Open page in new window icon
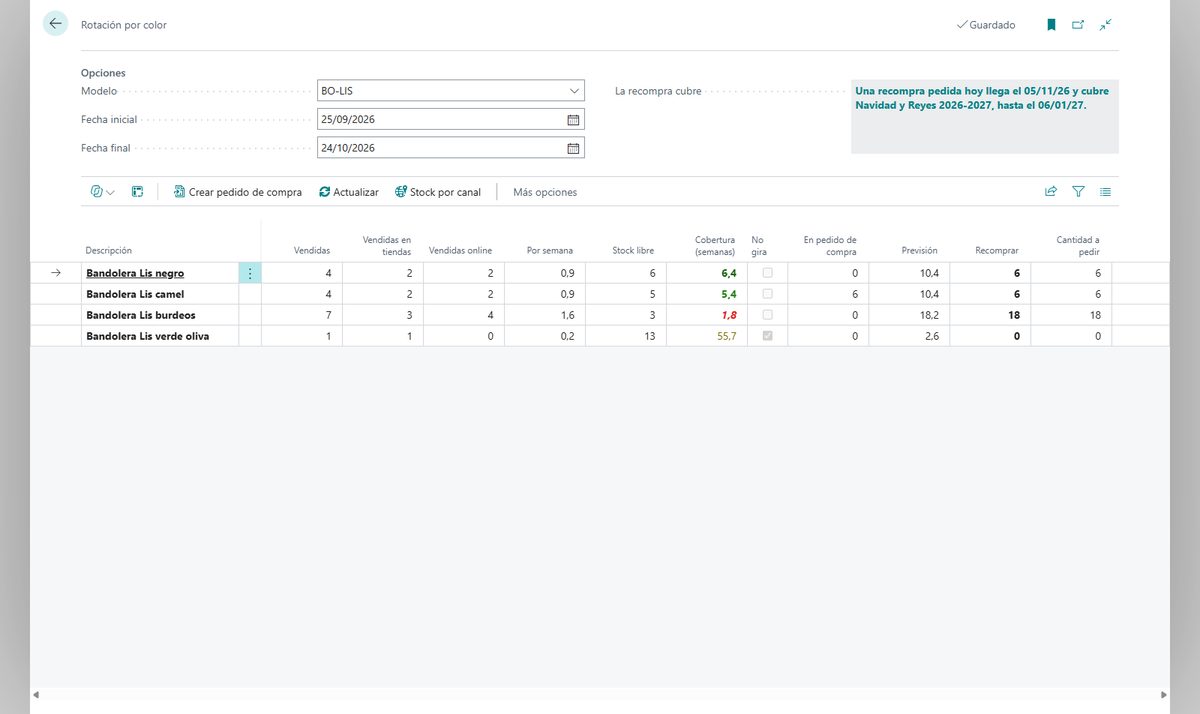 pos(1078,25)
